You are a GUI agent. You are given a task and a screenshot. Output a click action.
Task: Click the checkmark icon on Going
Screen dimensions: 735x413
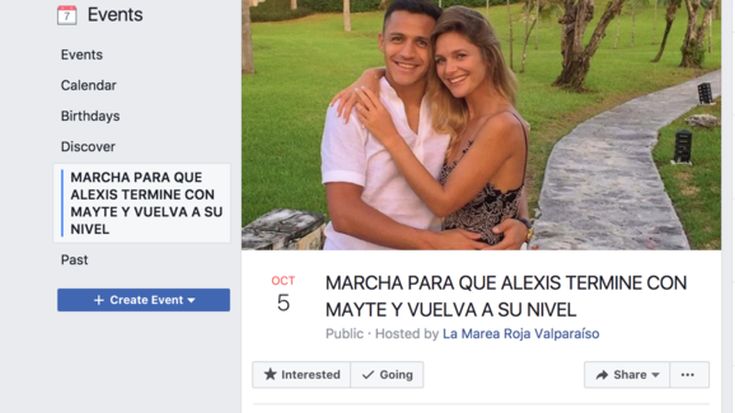[368, 375]
